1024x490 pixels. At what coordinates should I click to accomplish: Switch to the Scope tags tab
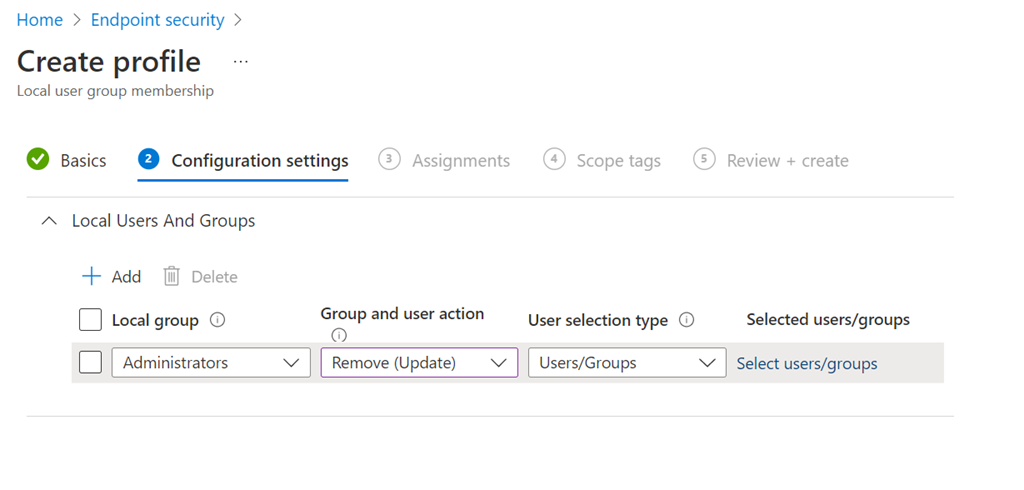coord(617,161)
